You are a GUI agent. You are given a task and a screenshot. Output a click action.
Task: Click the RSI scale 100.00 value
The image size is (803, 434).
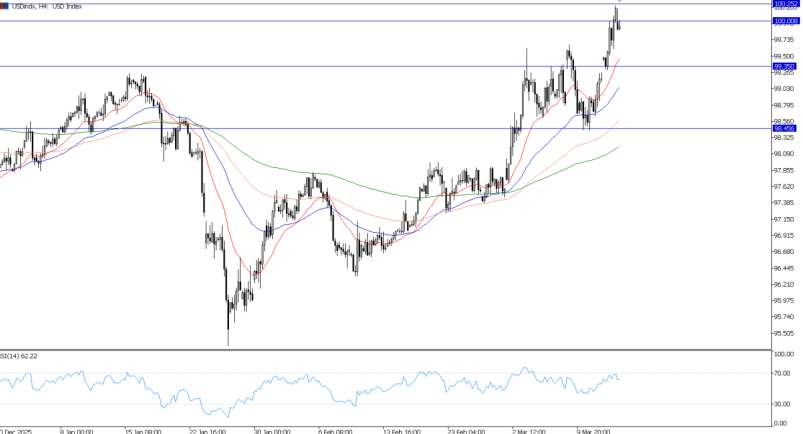pyautogui.click(x=784, y=354)
